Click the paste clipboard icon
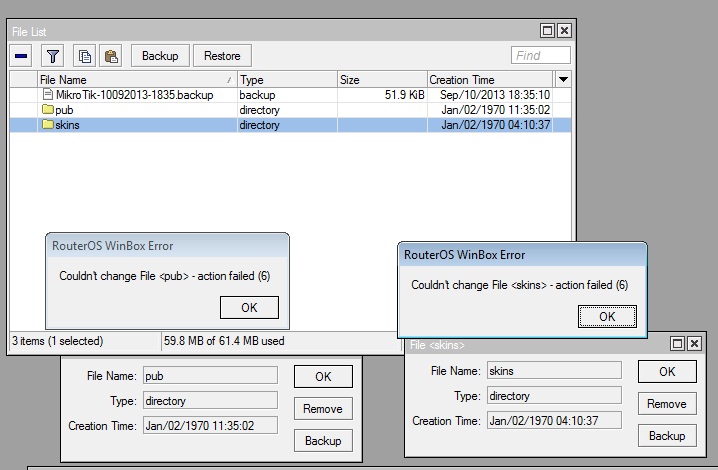The height and width of the screenshot is (470, 718). [111, 56]
